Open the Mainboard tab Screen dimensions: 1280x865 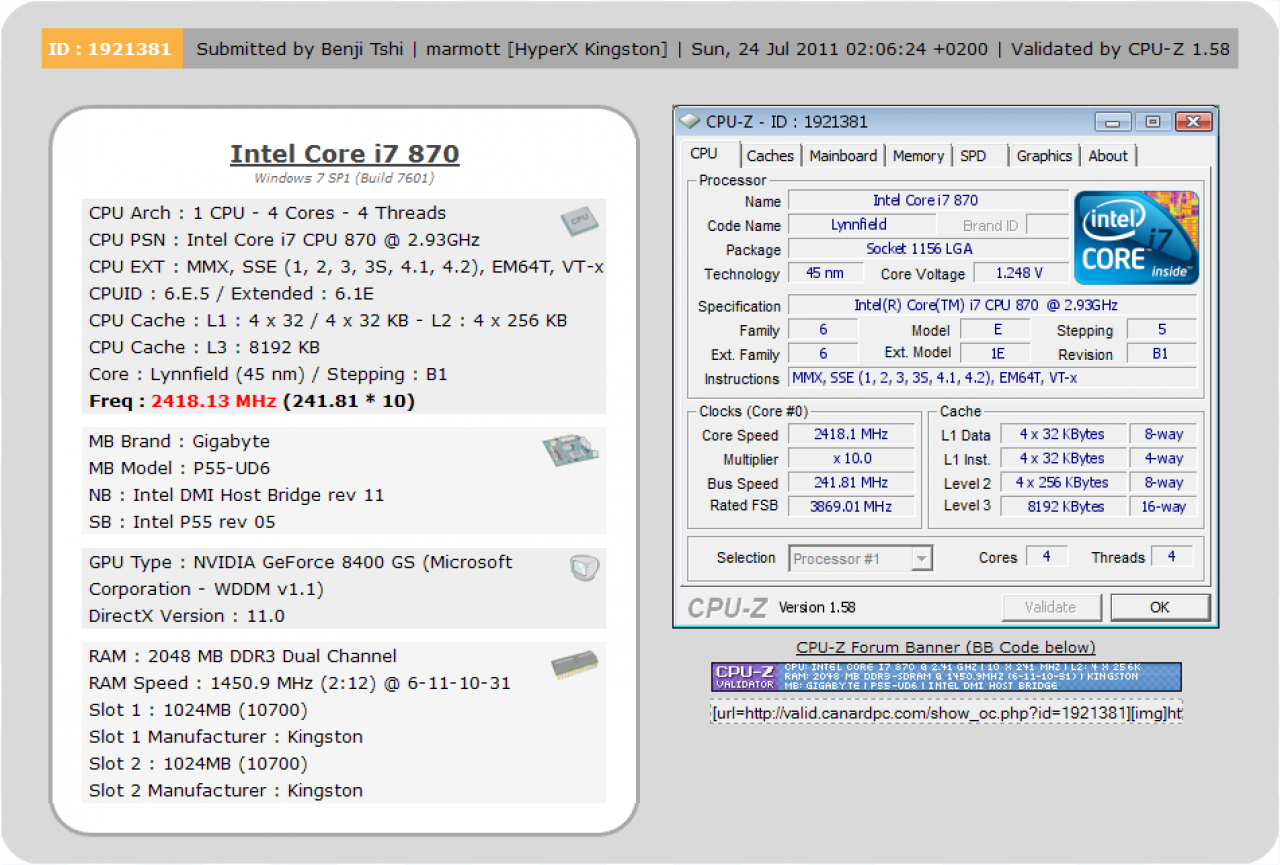(x=843, y=156)
